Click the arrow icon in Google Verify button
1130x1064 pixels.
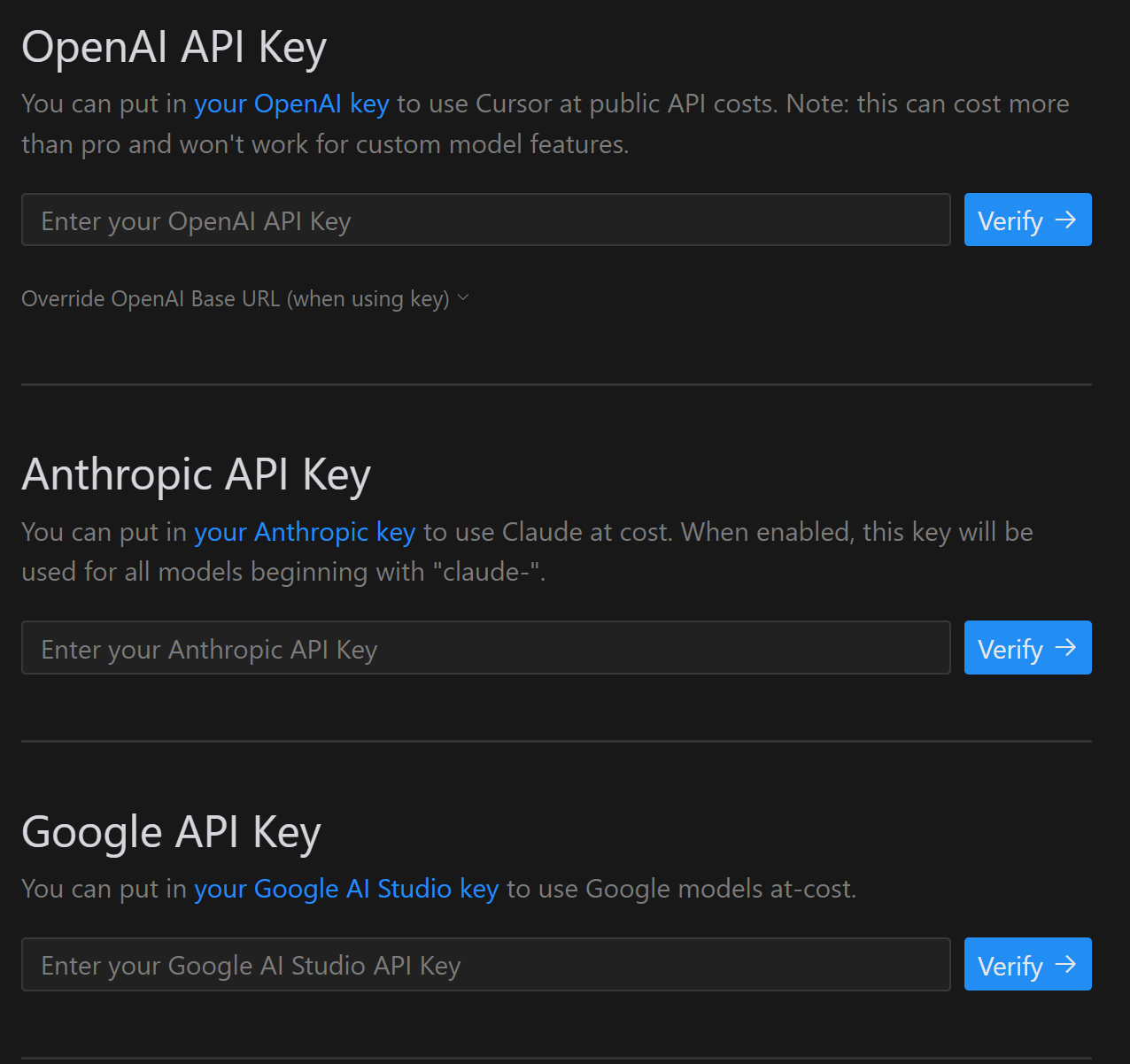tap(1065, 964)
